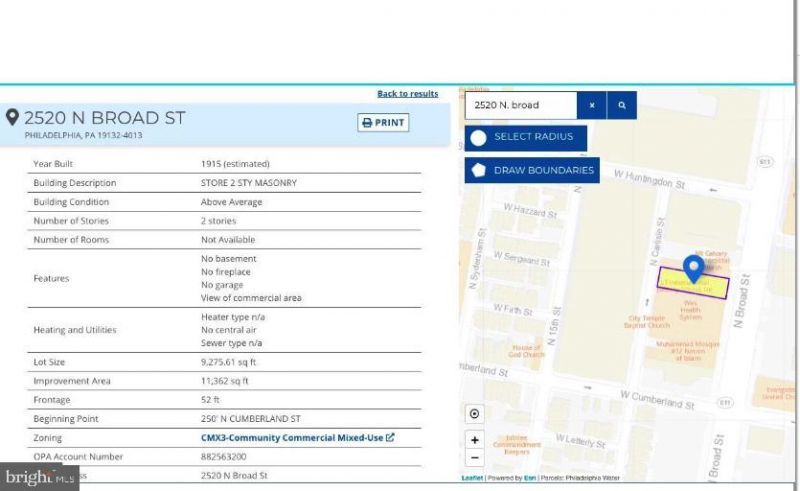Click the location pin icon beside address heading
Screen dimensions: 800x491
pyautogui.click(x=13, y=118)
